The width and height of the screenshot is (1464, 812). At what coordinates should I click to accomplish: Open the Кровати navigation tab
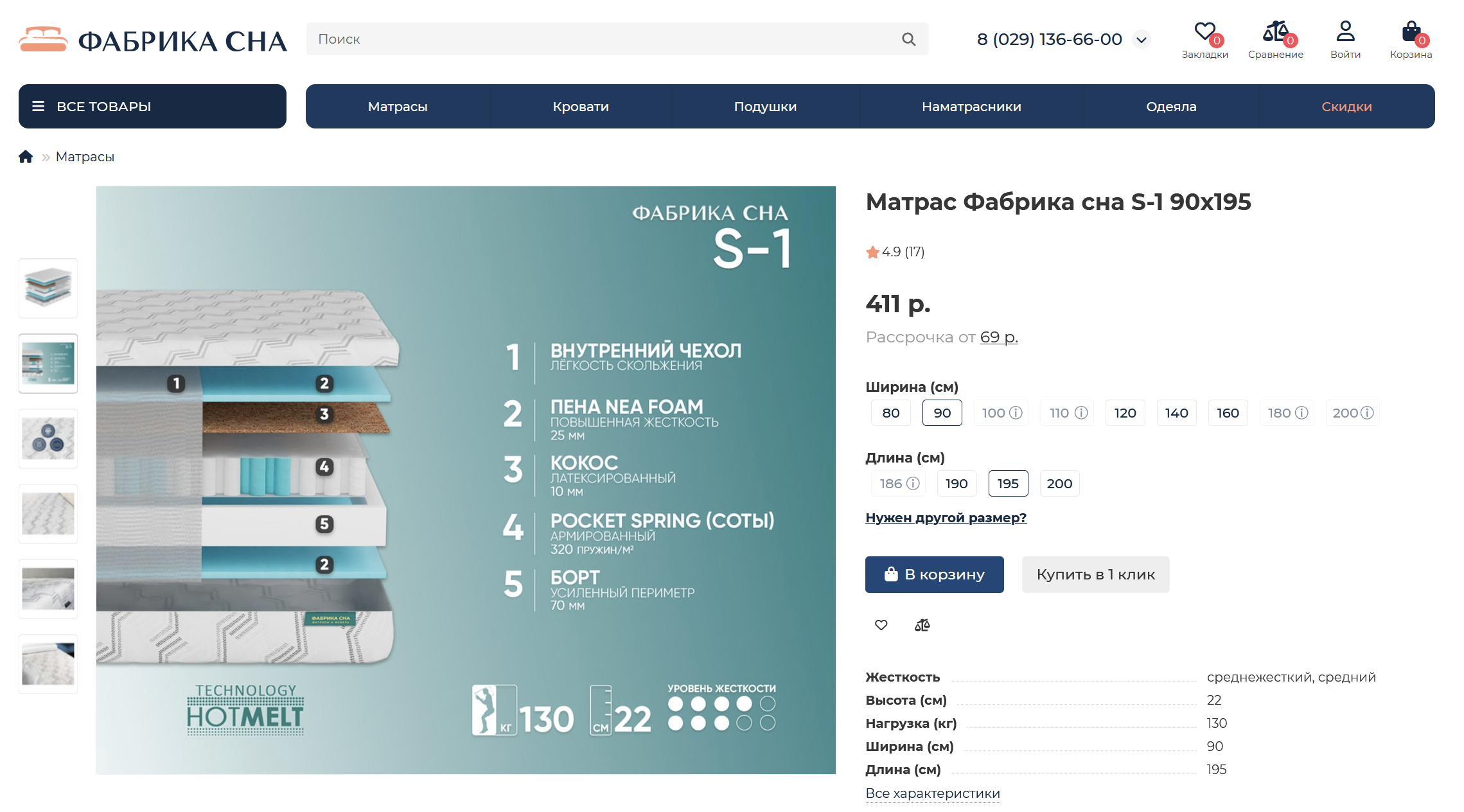coord(581,107)
